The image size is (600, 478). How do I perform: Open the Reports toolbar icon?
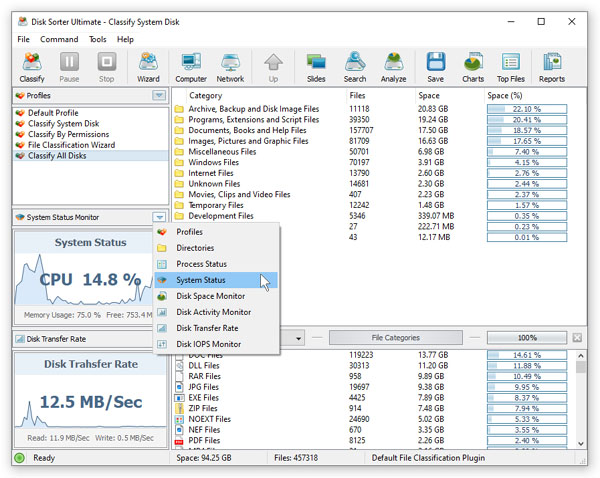[x=552, y=67]
